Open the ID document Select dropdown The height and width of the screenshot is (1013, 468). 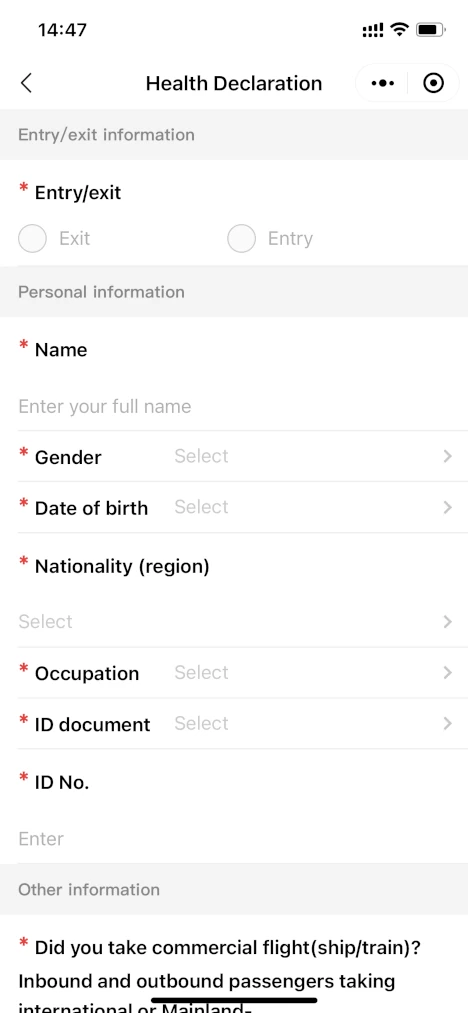click(243, 724)
